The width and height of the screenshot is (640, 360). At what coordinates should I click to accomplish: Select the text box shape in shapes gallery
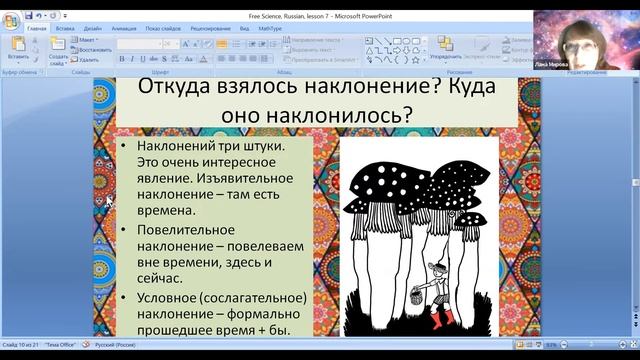pos(369,41)
